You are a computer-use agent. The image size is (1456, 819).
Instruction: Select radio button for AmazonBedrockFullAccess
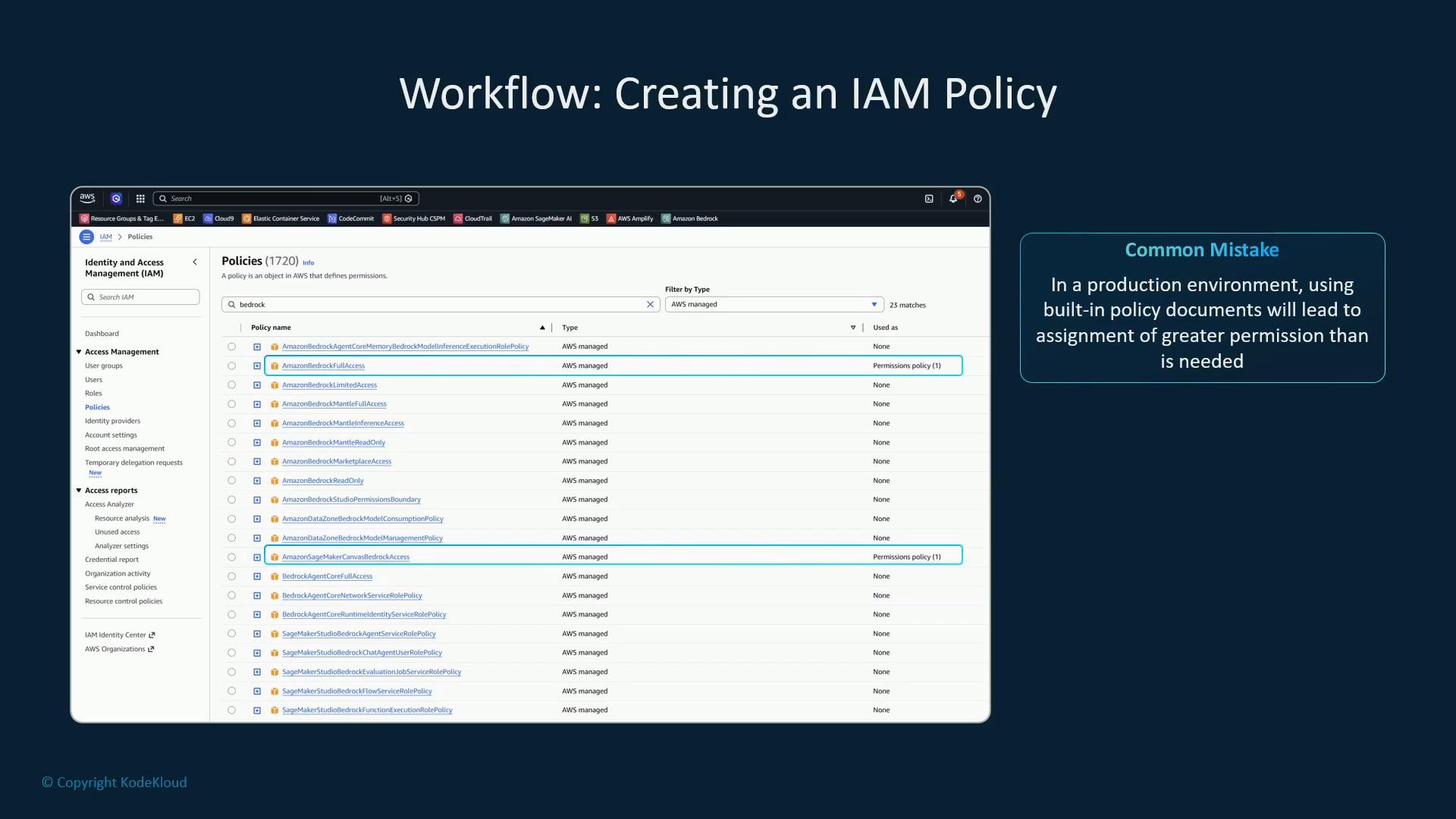click(232, 366)
